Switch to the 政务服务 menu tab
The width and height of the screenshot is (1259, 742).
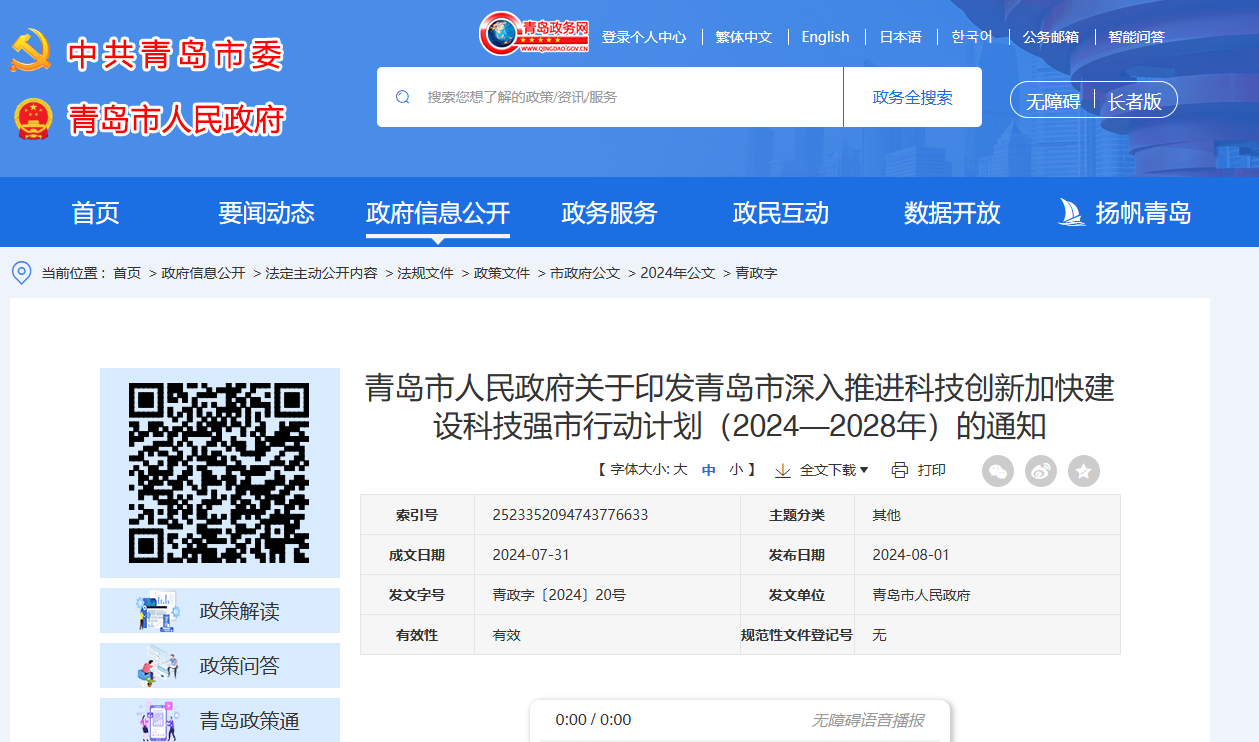(609, 212)
